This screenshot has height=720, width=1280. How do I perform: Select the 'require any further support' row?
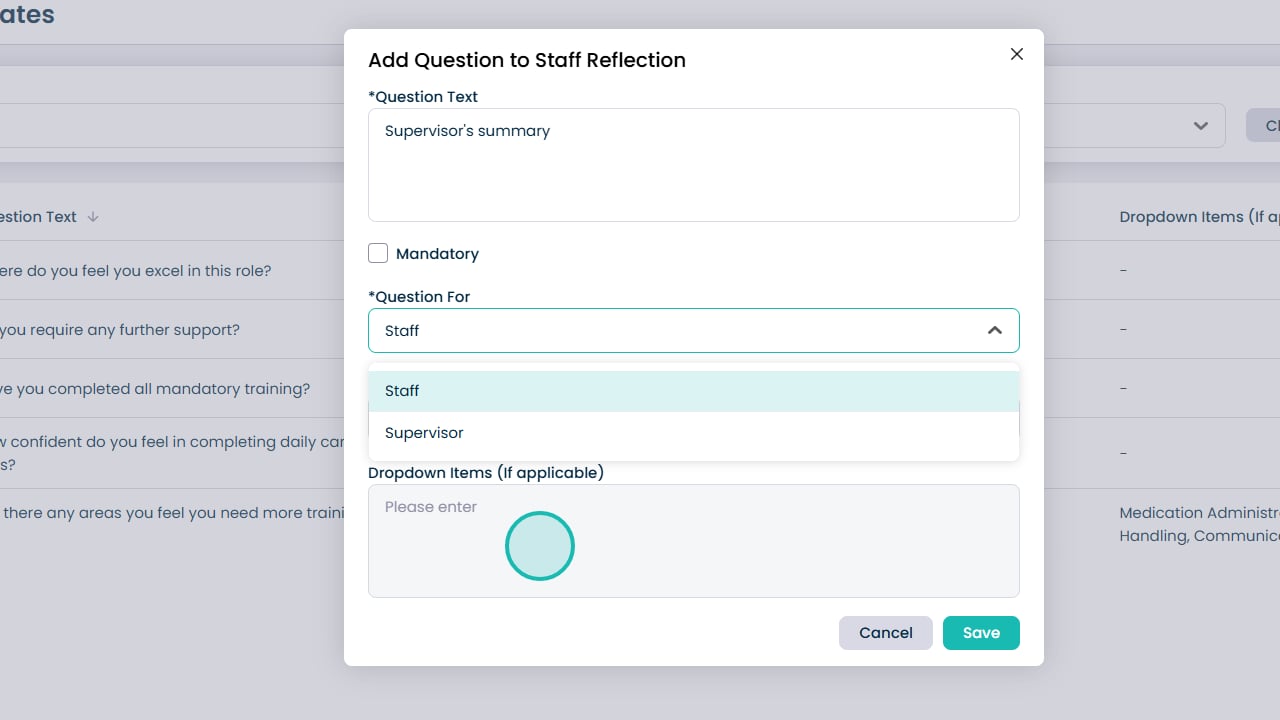pyautogui.click(x=120, y=330)
